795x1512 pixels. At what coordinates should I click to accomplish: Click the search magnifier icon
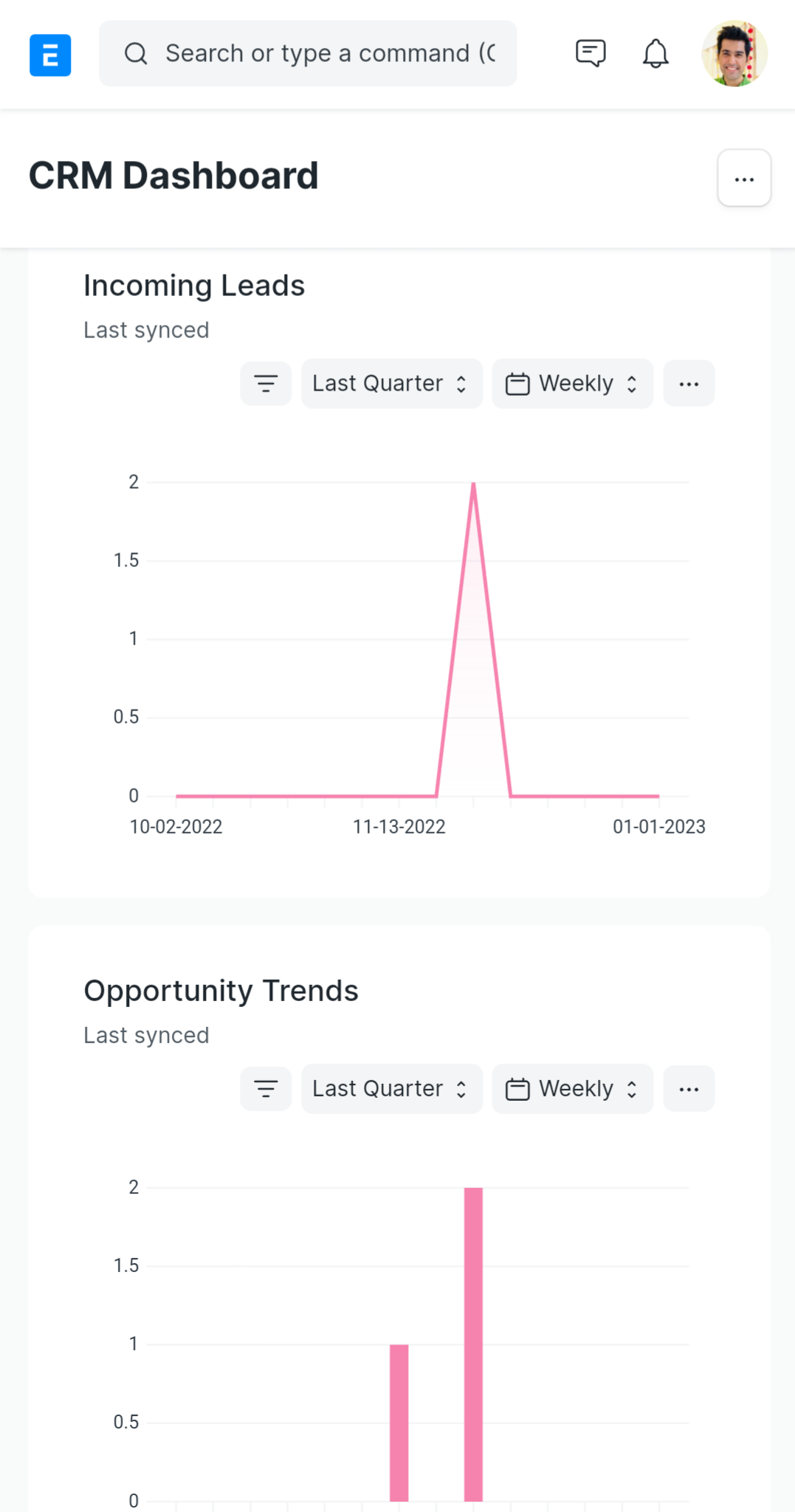tap(136, 54)
